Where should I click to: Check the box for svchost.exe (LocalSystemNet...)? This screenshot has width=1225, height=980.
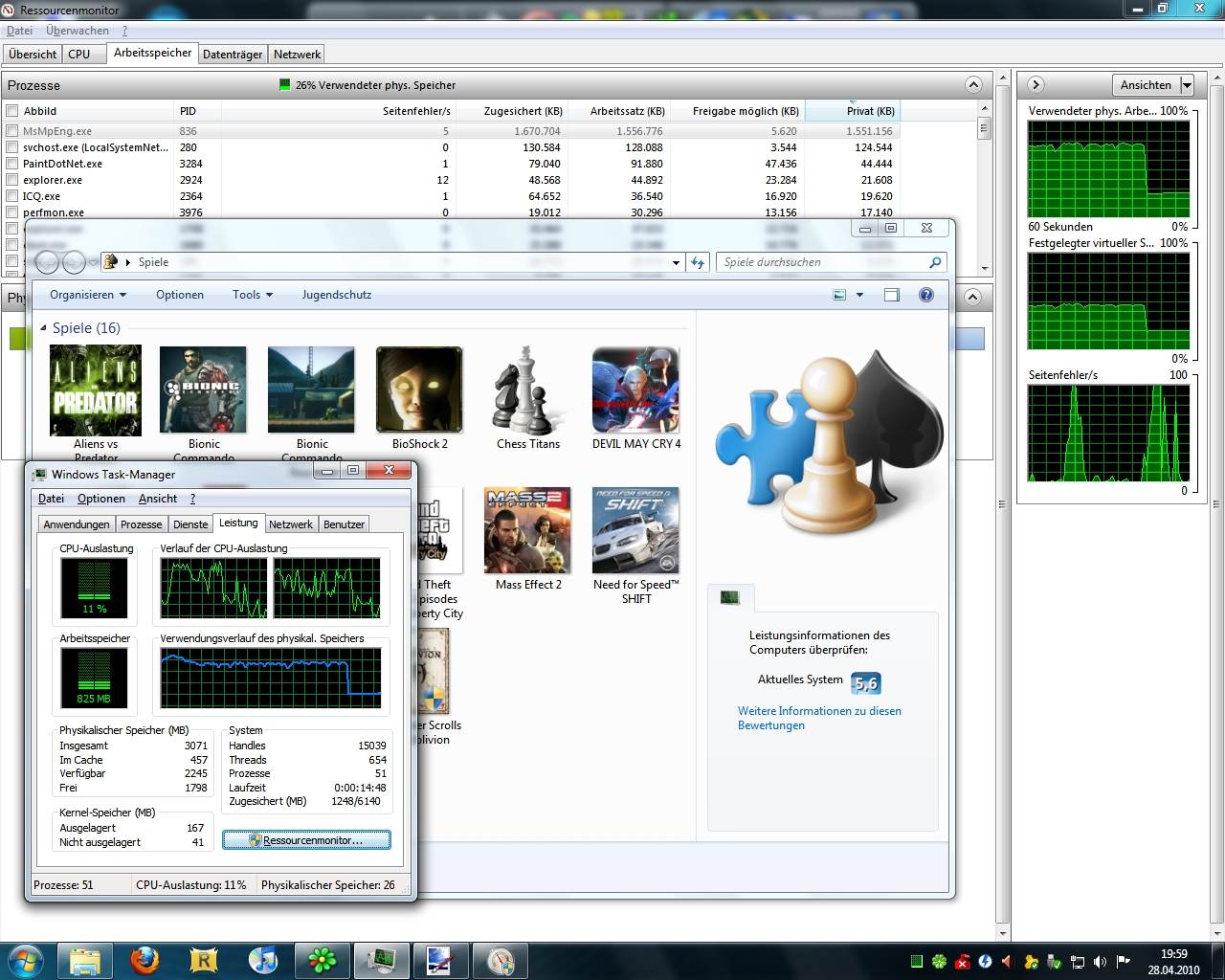click(12, 147)
